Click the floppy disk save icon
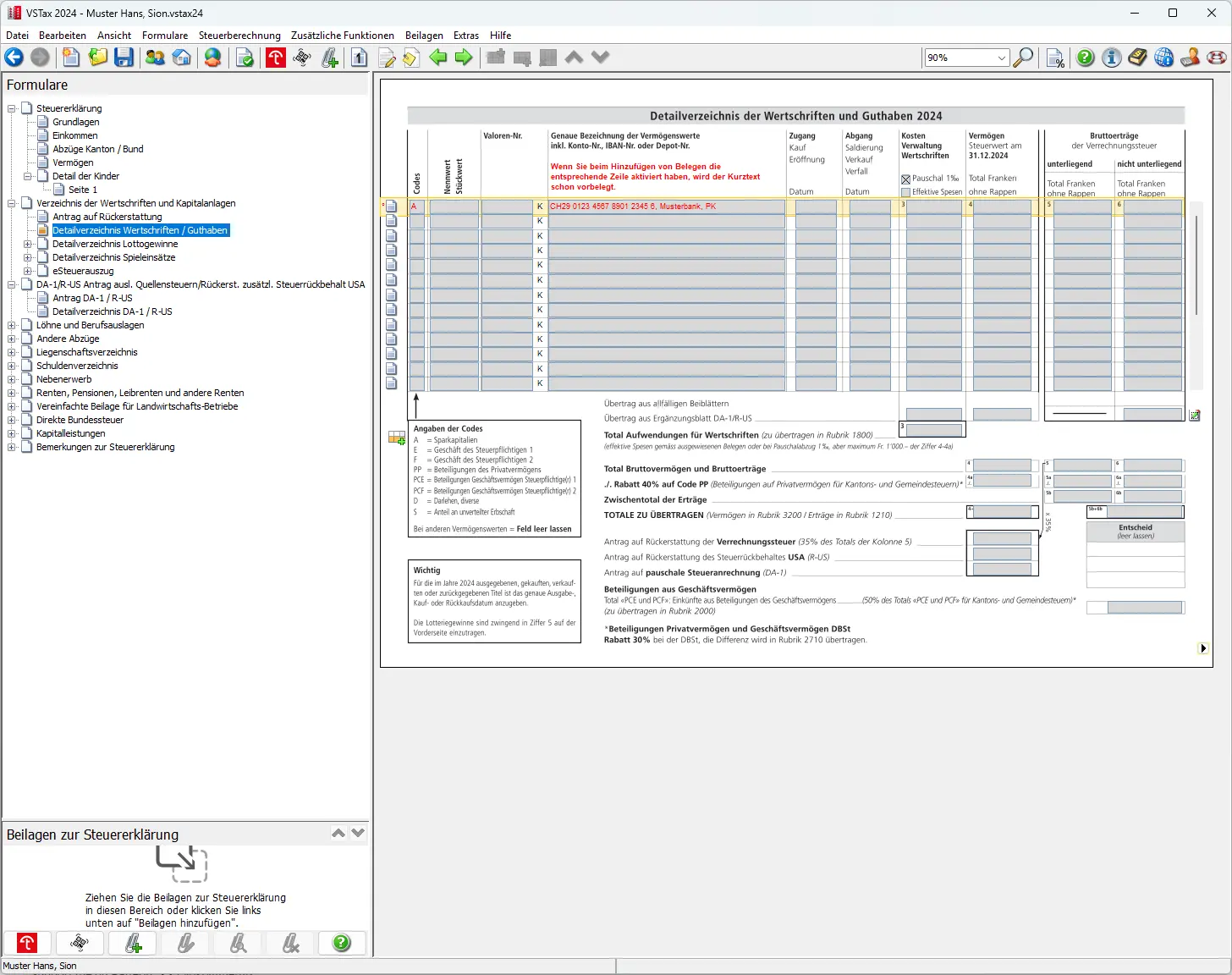 coord(124,58)
